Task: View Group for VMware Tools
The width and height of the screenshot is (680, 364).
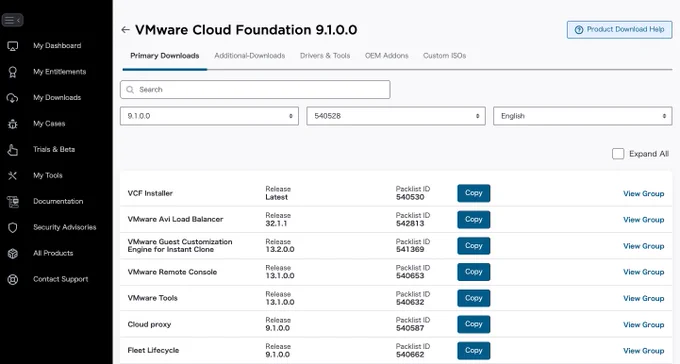Action: click(644, 298)
